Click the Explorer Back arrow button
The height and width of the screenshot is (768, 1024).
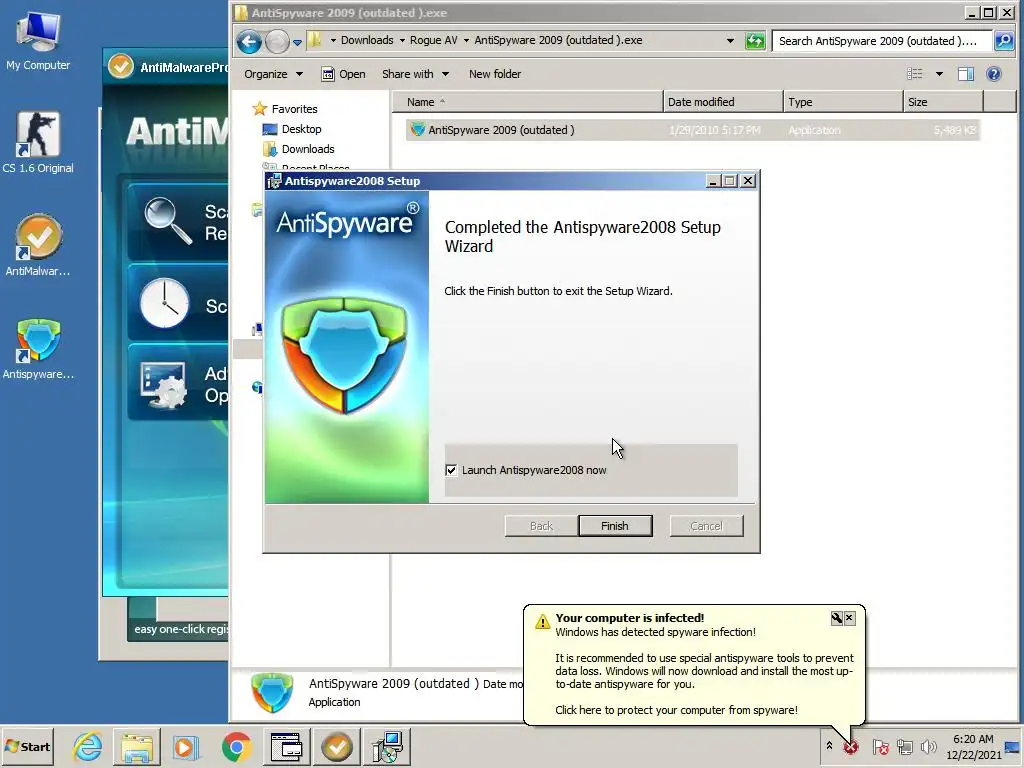click(249, 42)
